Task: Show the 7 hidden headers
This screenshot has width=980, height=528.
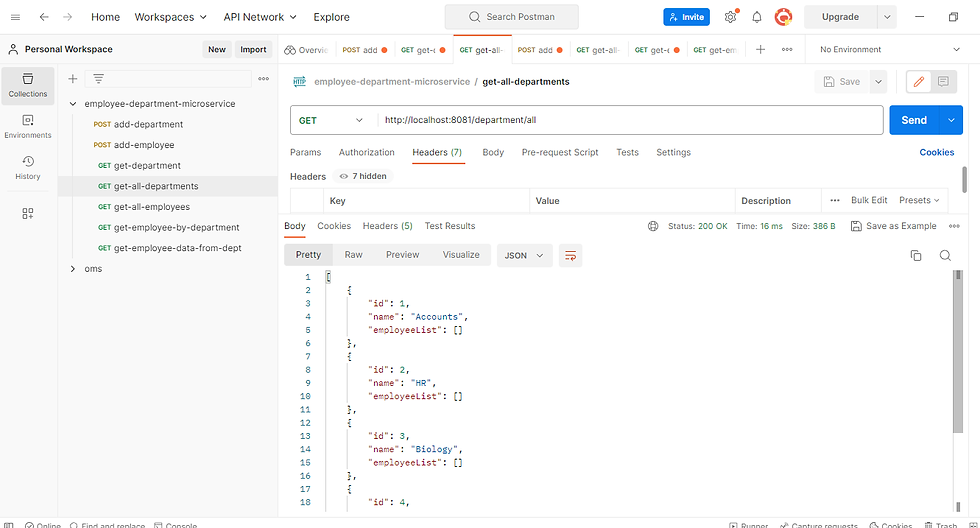Action: pyautogui.click(x=363, y=176)
